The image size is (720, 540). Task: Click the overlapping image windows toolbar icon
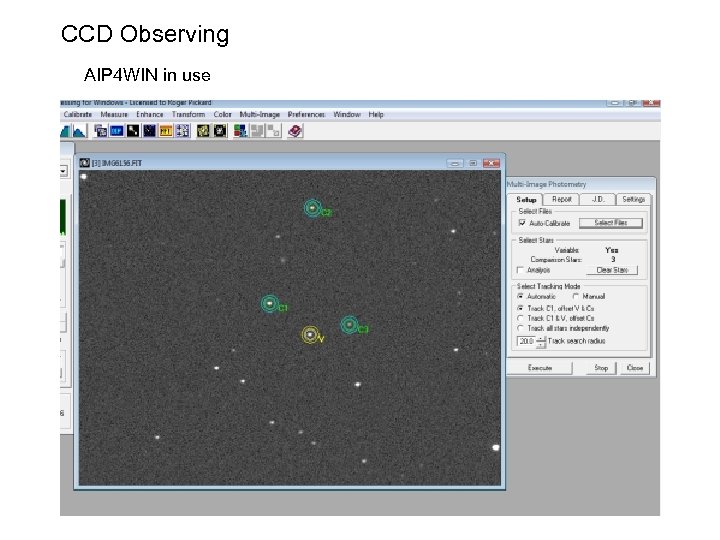point(100,131)
